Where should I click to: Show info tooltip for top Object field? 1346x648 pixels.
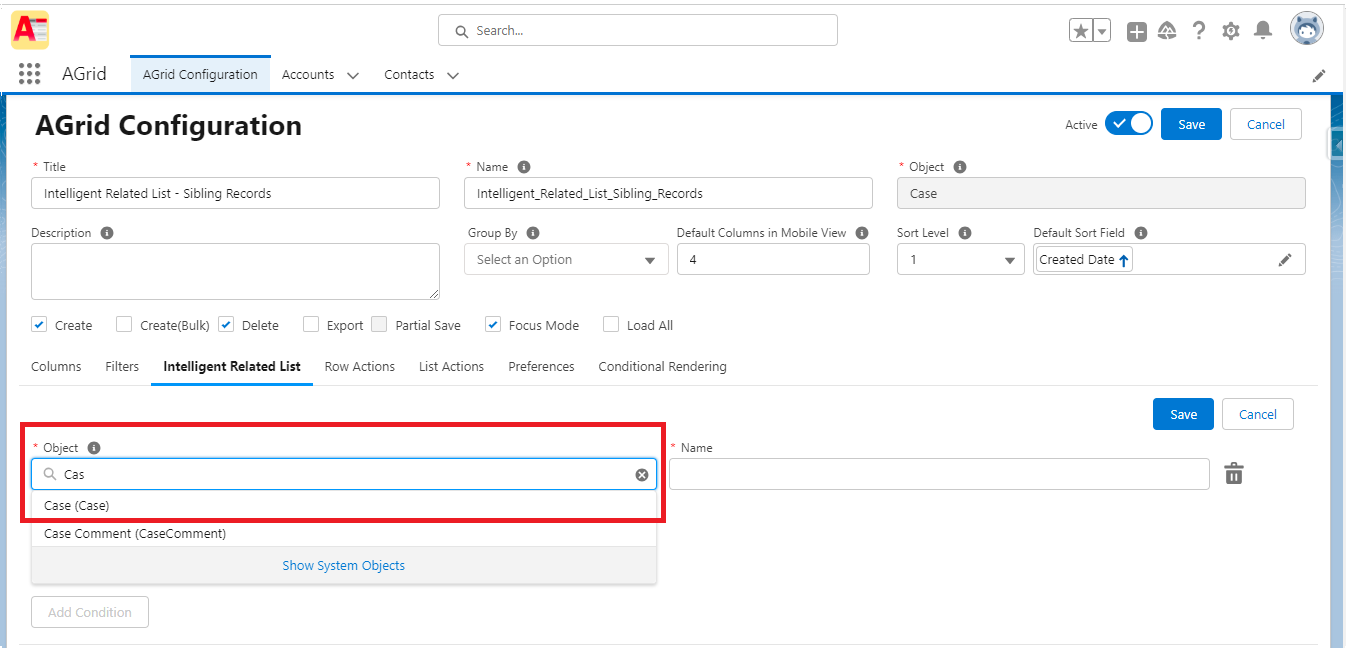pos(960,167)
